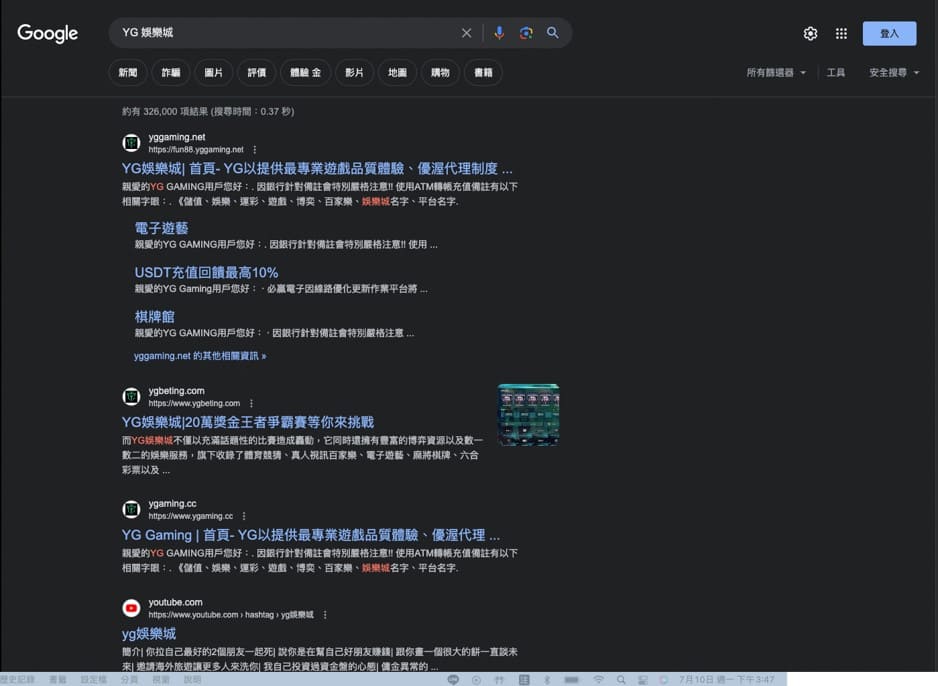The height and width of the screenshot is (686, 938).
Task: Start voice search with the microphone icon
Action: [x=499, y=33]
